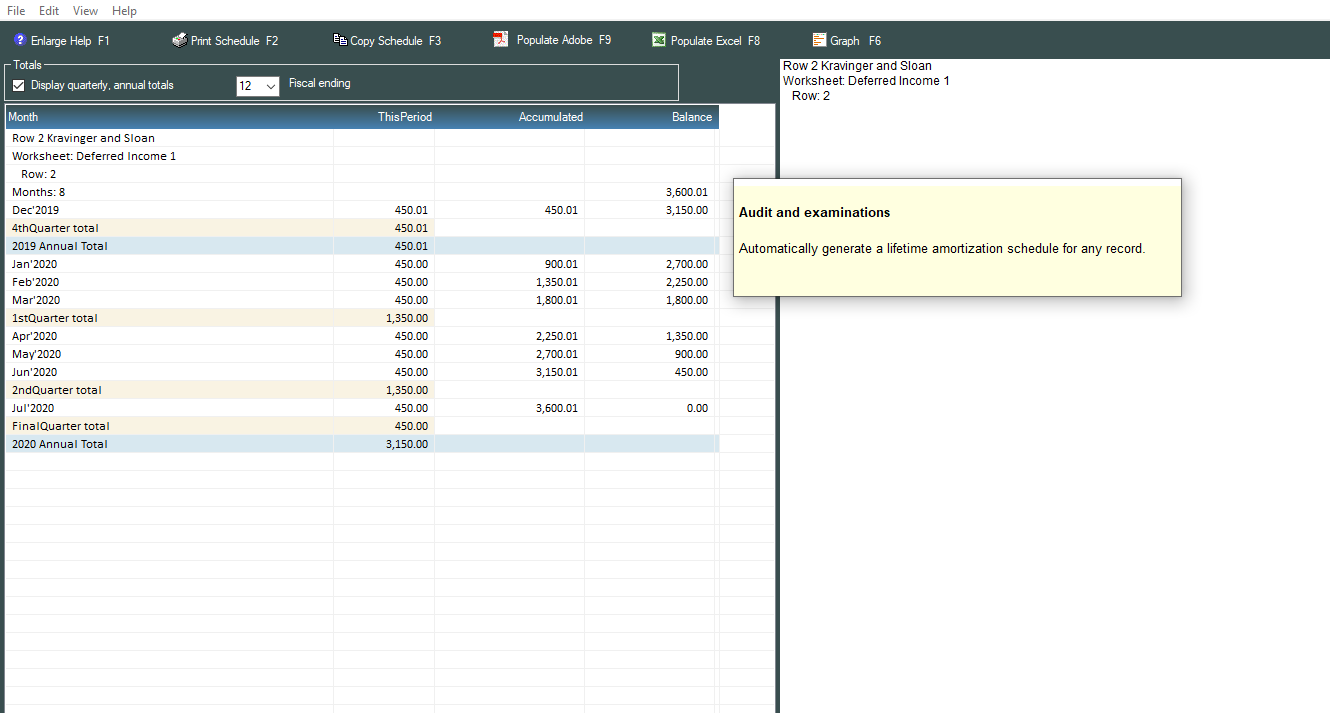Screen dimensions: 1330x713
Task: Click the 3,150.00 balance for Dec'2019
Action: tap(686, 210)
